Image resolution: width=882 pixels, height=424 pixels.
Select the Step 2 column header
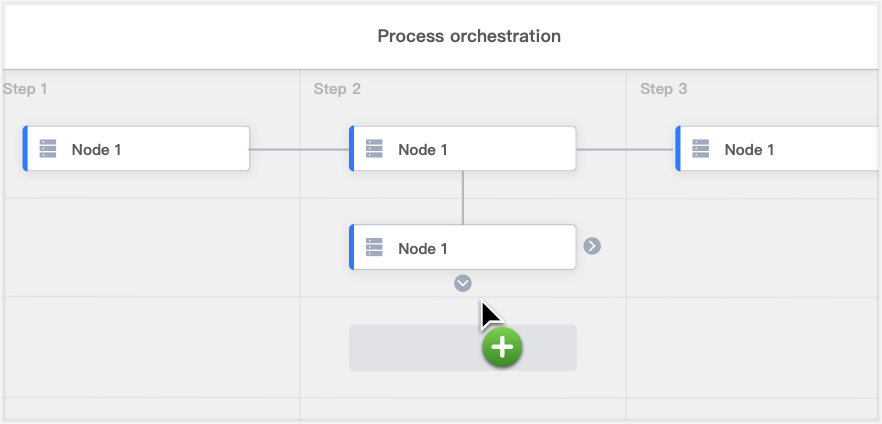tap(337, 89)
